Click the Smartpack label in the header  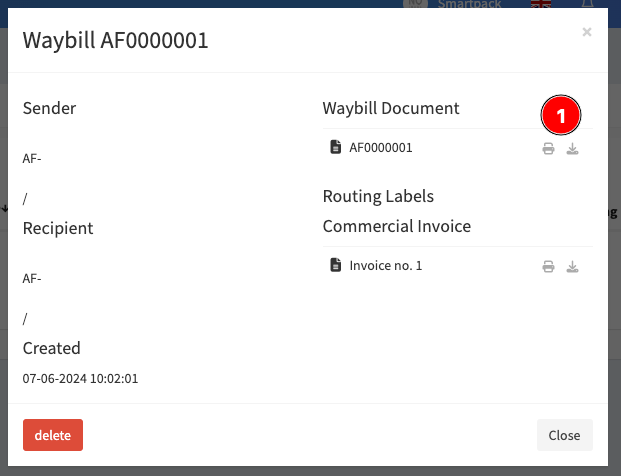[x=469, y=4]
